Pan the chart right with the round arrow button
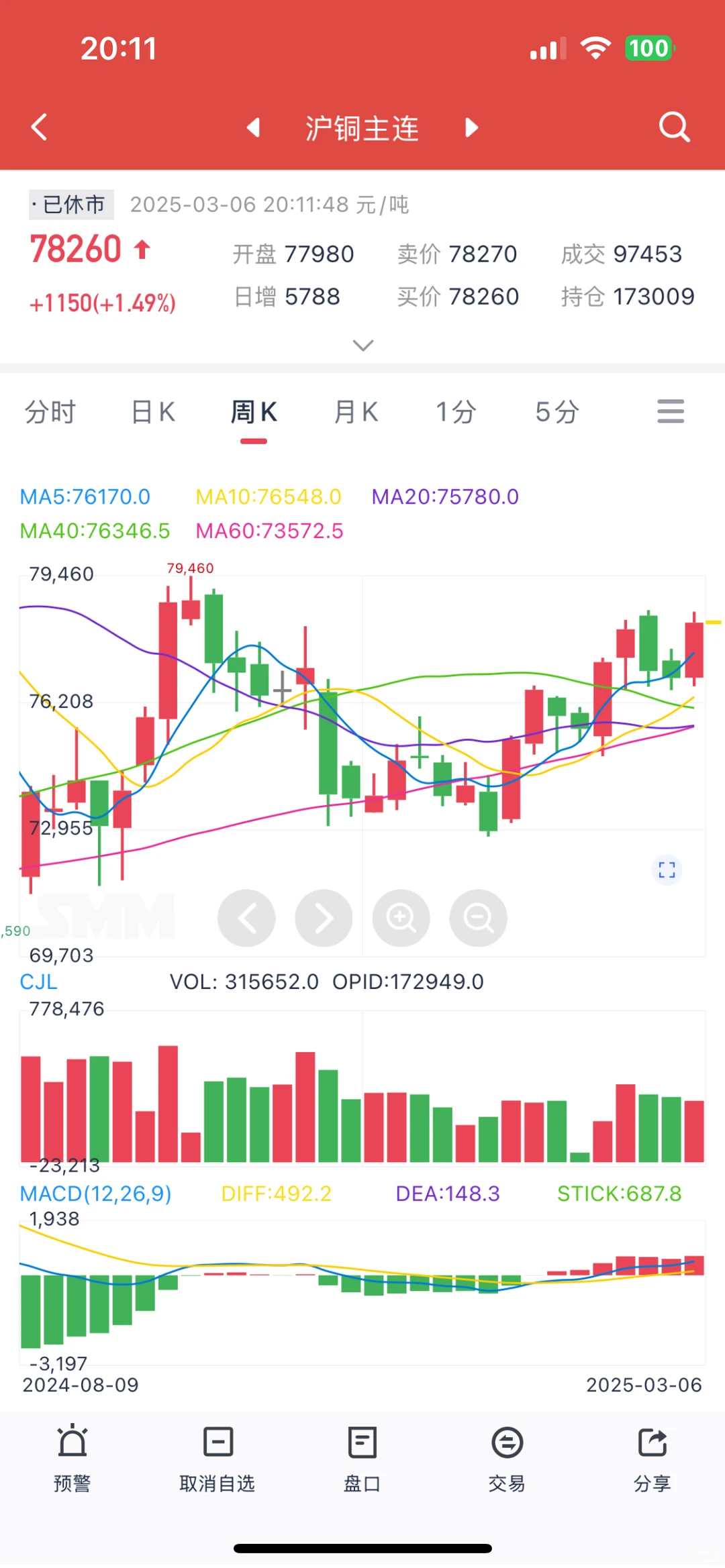This screenshot has height=1568, width=725. coord(324,918)
